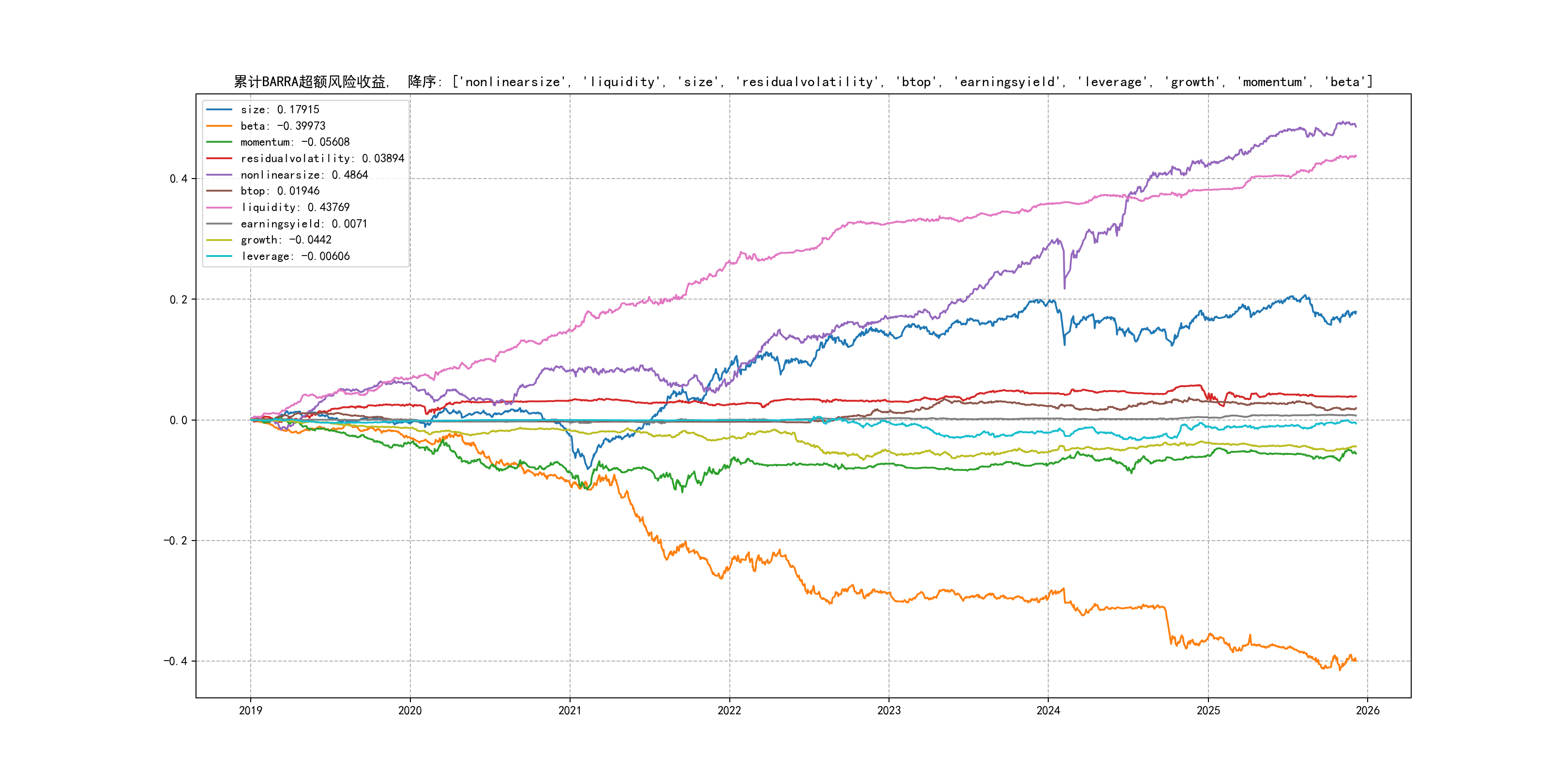Click the 2022 x-axis tick label

pos(729,710)
